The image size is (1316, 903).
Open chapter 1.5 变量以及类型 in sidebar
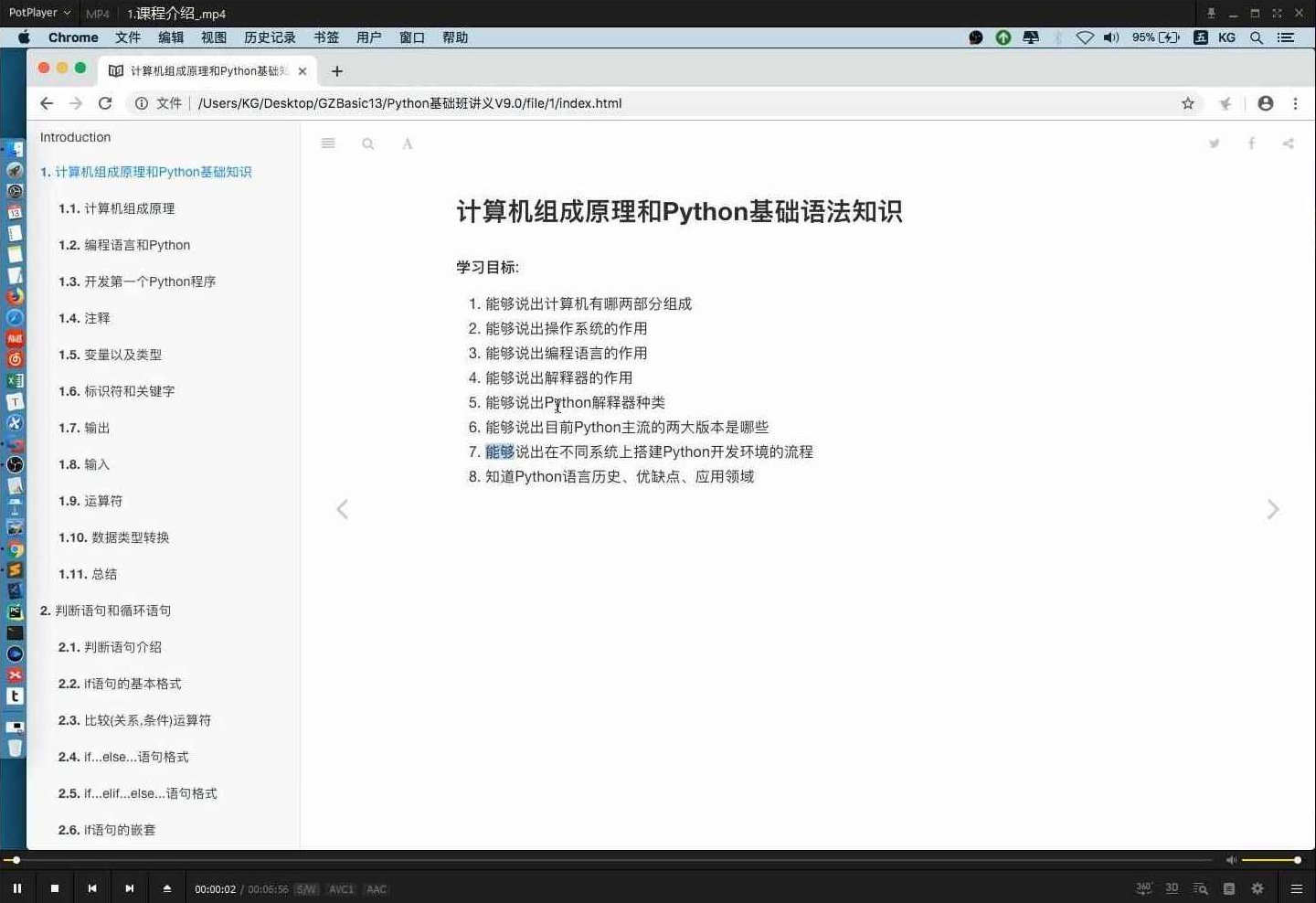coord(110,355)
